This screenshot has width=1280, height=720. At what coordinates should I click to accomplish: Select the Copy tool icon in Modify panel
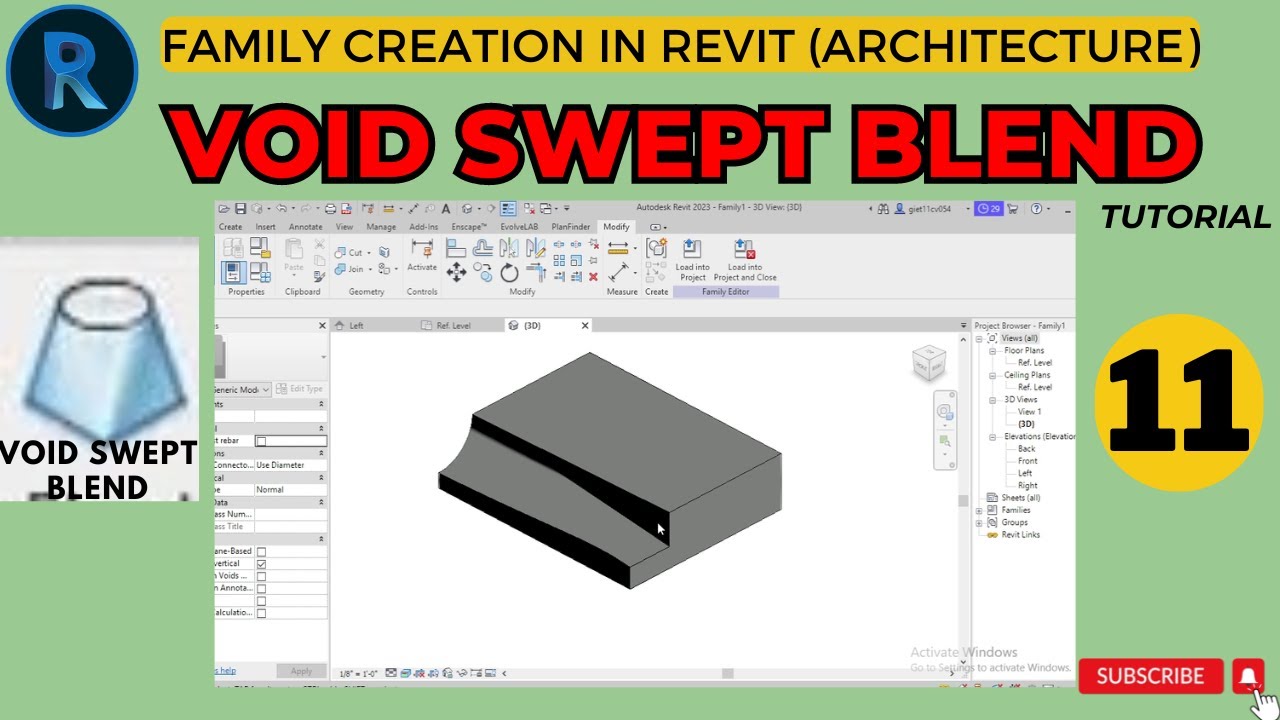(x=482, y=272)
